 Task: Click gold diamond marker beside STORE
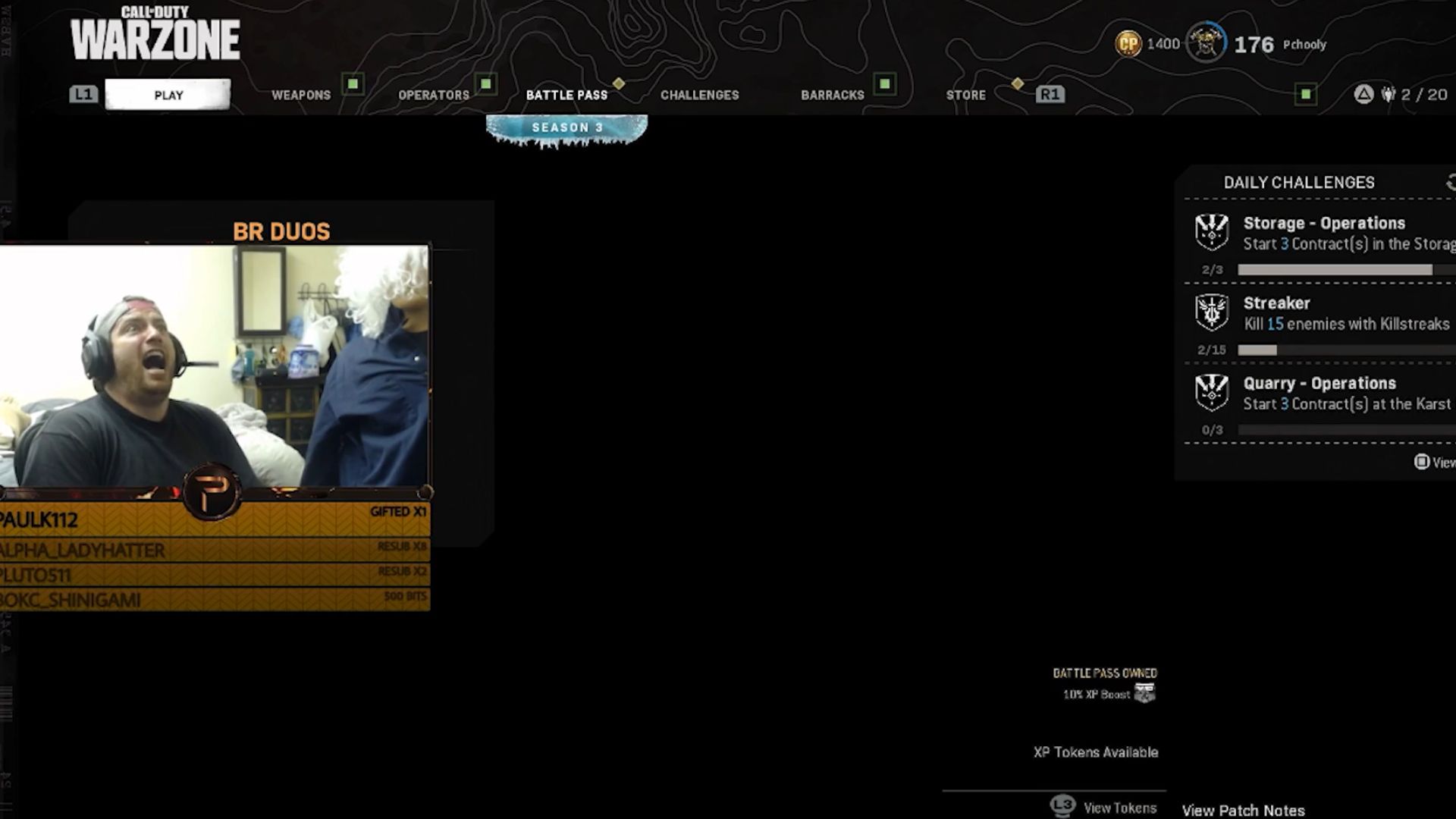(x=1018, y=83)
